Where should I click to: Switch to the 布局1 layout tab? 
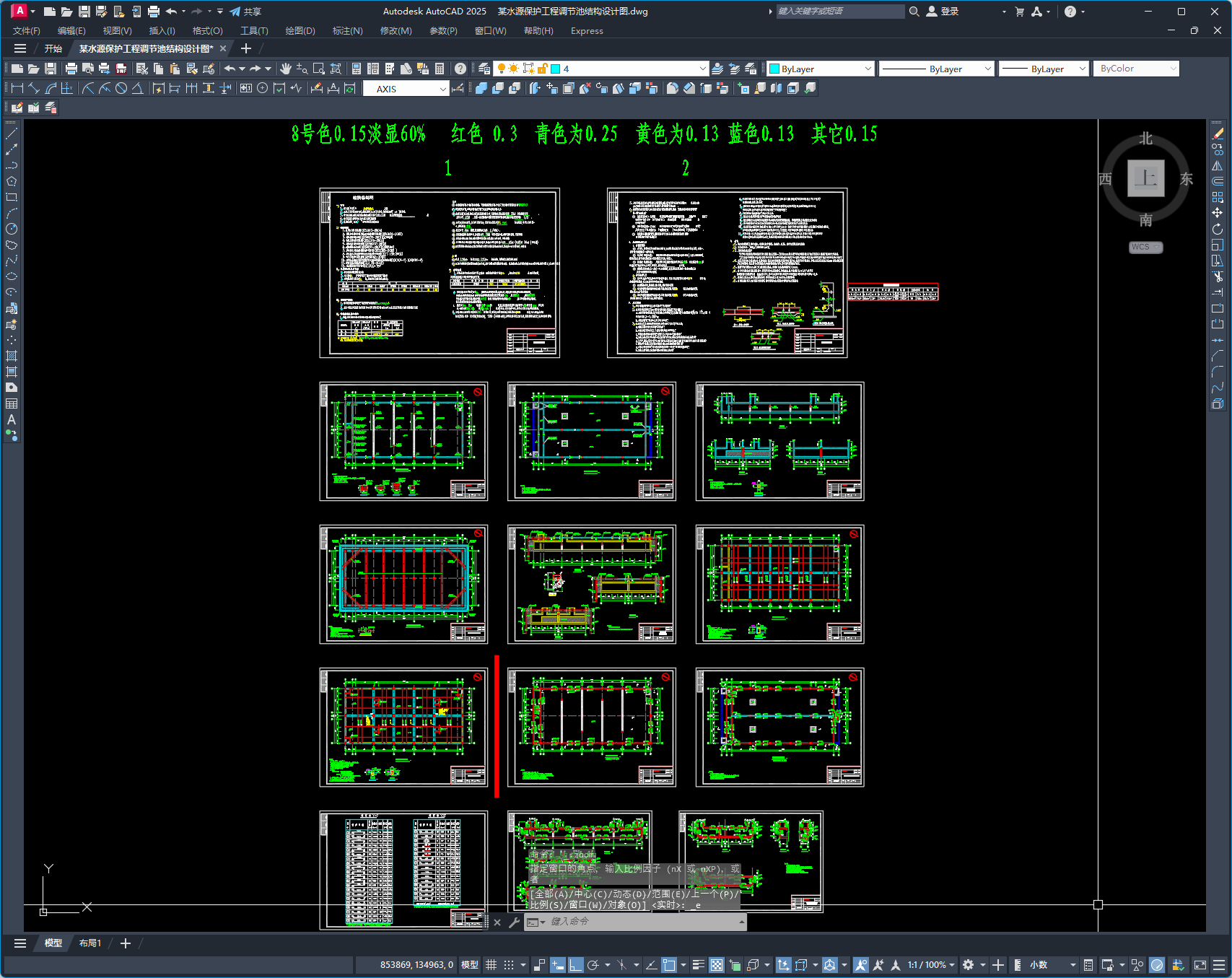click(x=90, y=943)
